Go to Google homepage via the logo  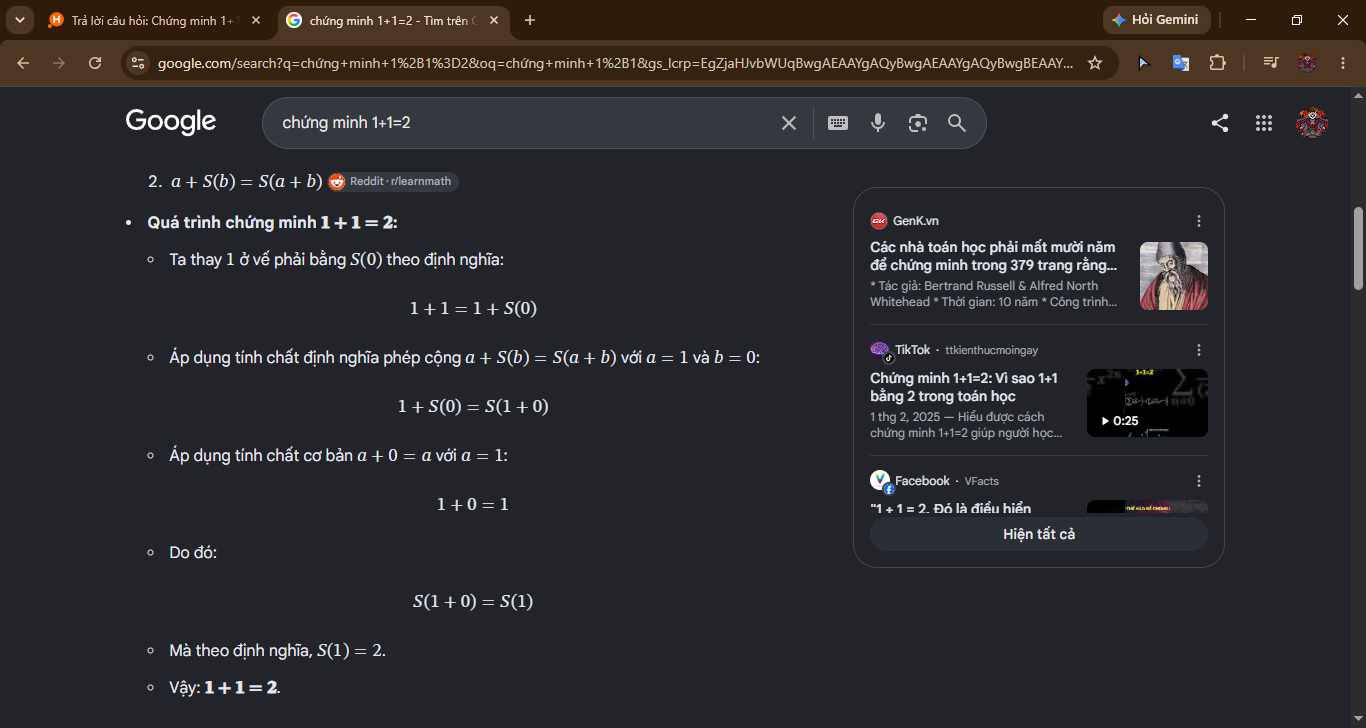tap(171, 122)
